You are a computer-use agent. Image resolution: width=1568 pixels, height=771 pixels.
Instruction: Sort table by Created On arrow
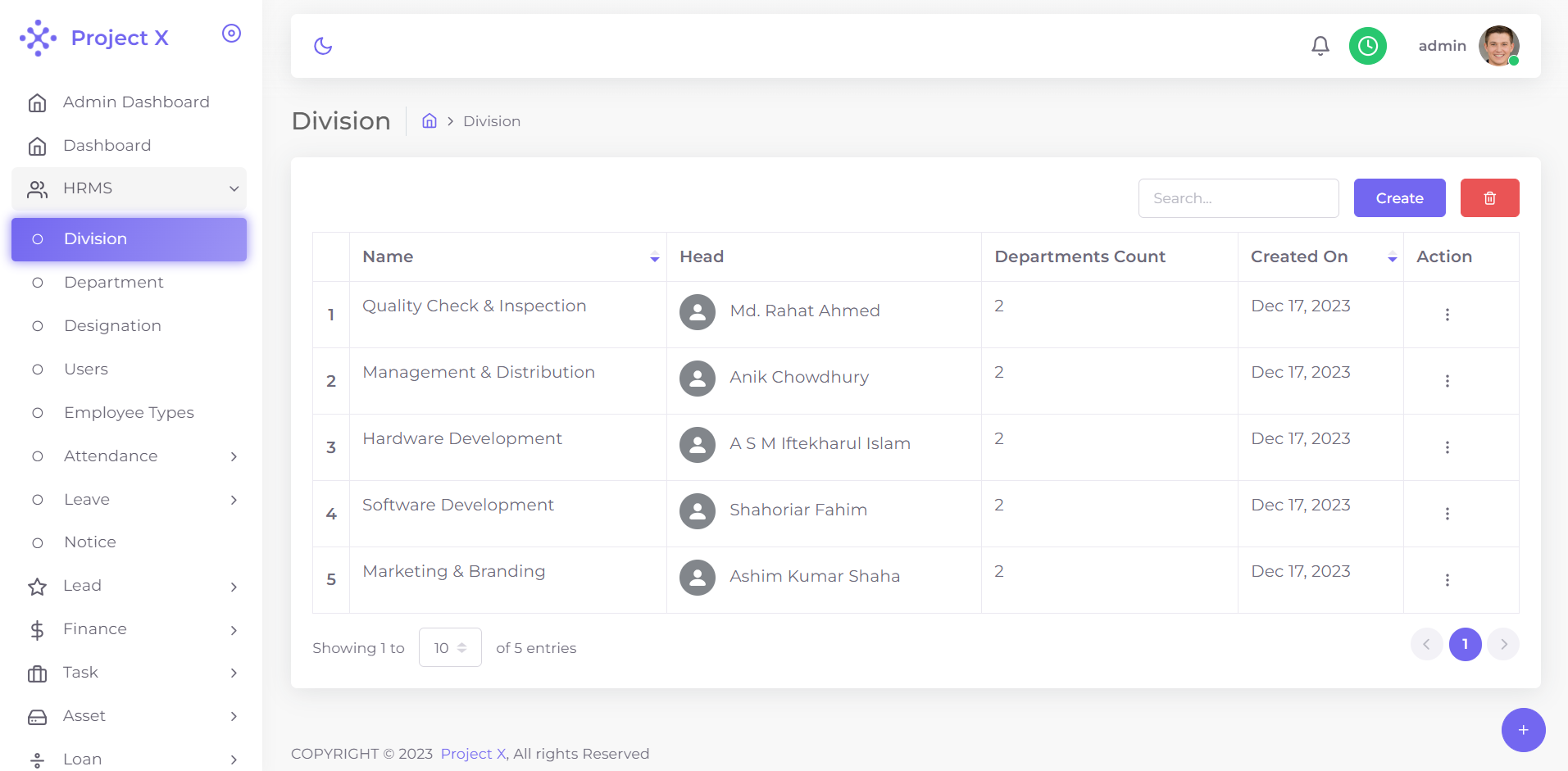click(1392, 258)
